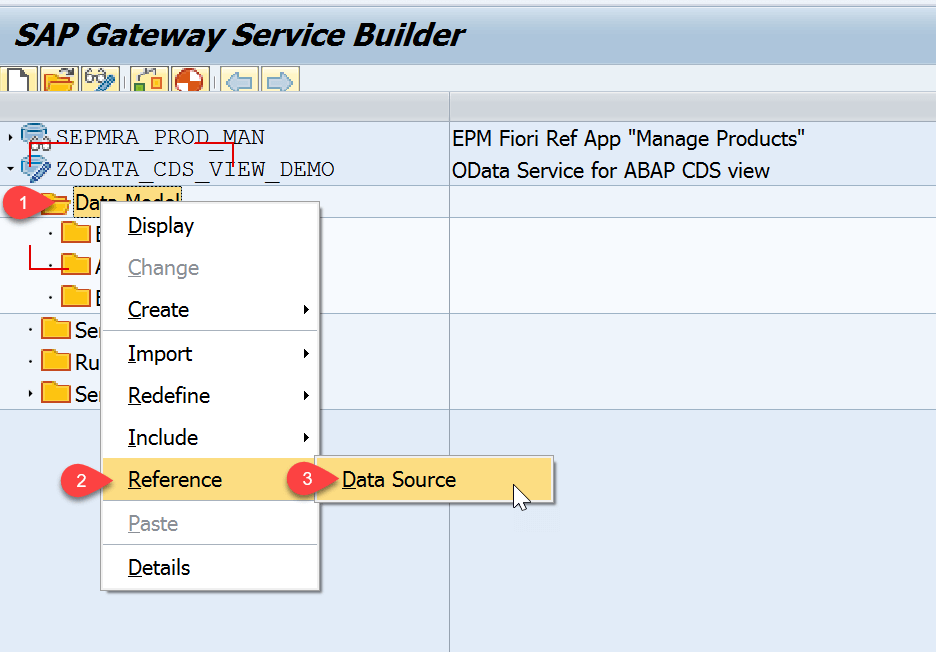This screenshot has height=652, width=936.
Task: Select the ZODATA_CDS_VIEW_DEMO project name
Action: click(x=195, y=170)
